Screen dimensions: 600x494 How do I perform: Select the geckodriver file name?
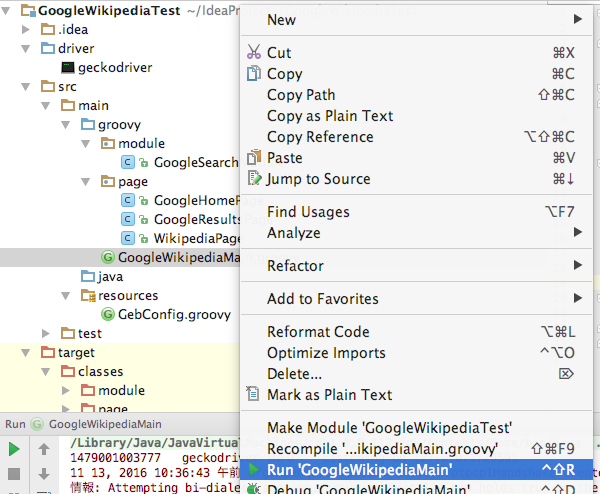(x=115, y=68)
